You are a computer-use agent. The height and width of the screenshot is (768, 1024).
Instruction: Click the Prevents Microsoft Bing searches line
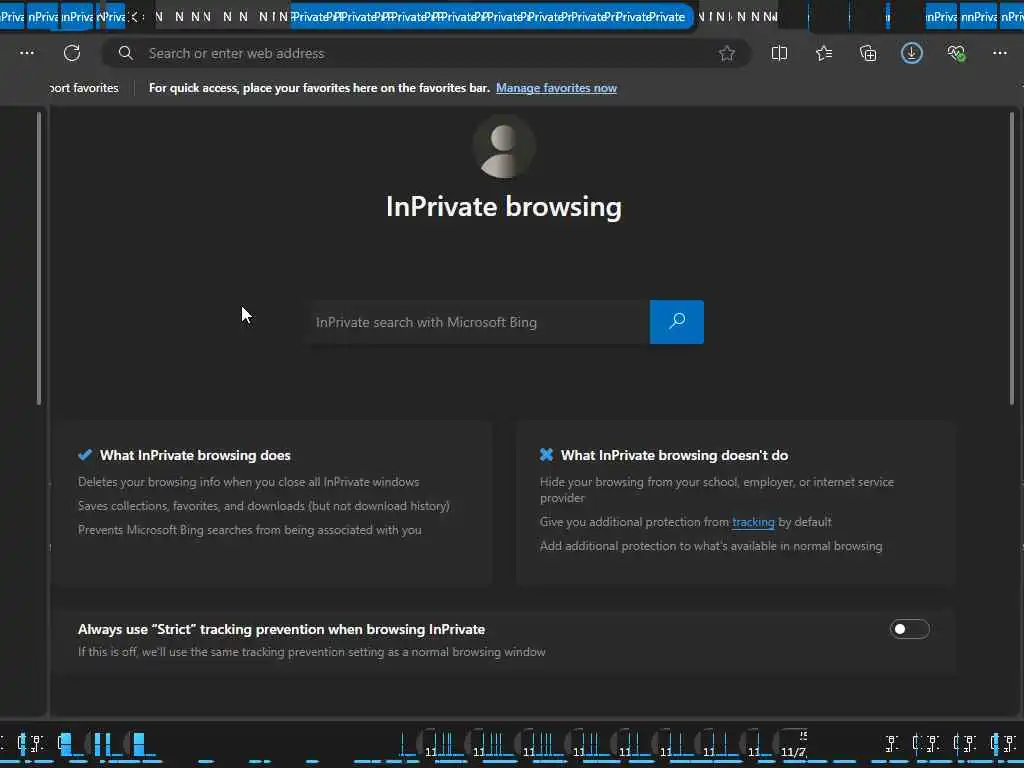coord(249,530)
